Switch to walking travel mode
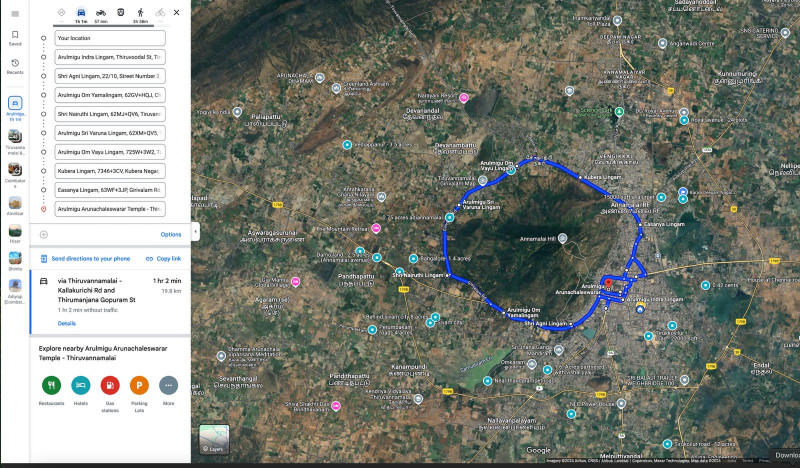 140,15
